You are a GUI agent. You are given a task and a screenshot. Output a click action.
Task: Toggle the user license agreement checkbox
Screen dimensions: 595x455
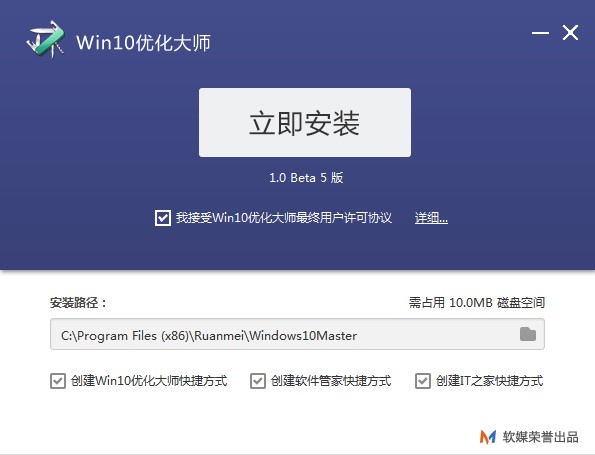tap(163, 218)
